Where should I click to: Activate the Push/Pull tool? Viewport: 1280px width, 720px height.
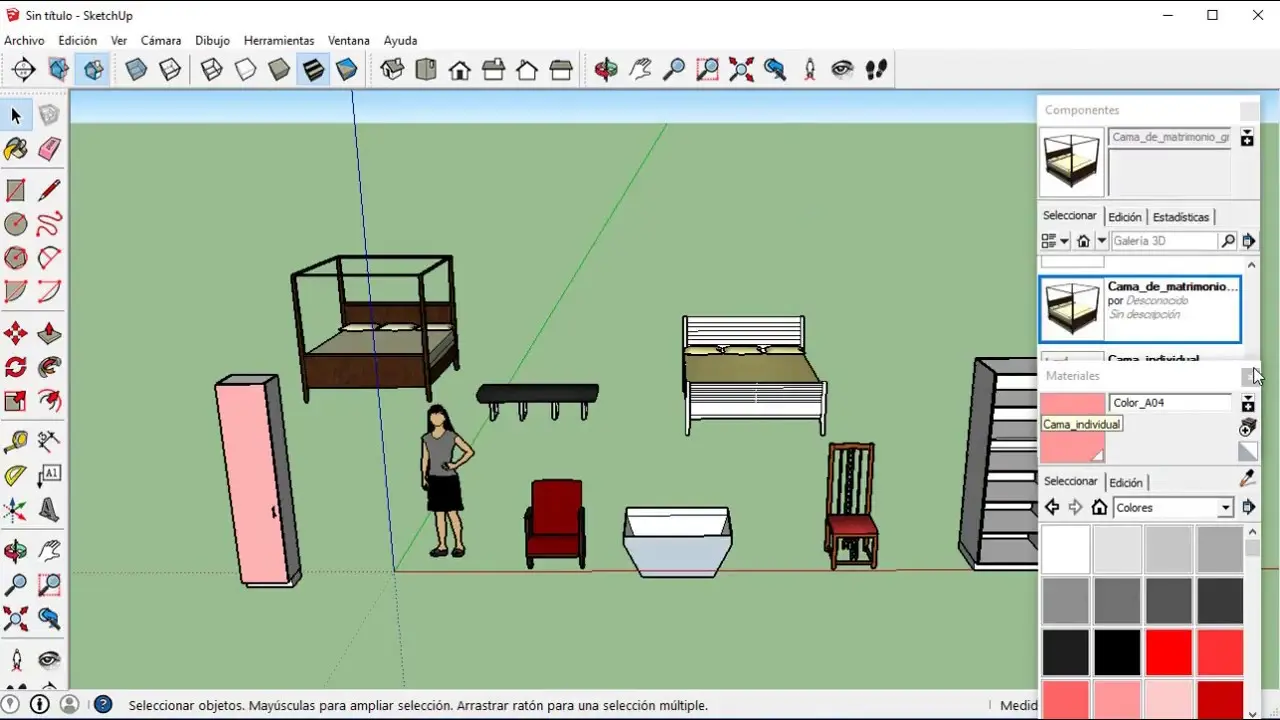tap(49, 333)
